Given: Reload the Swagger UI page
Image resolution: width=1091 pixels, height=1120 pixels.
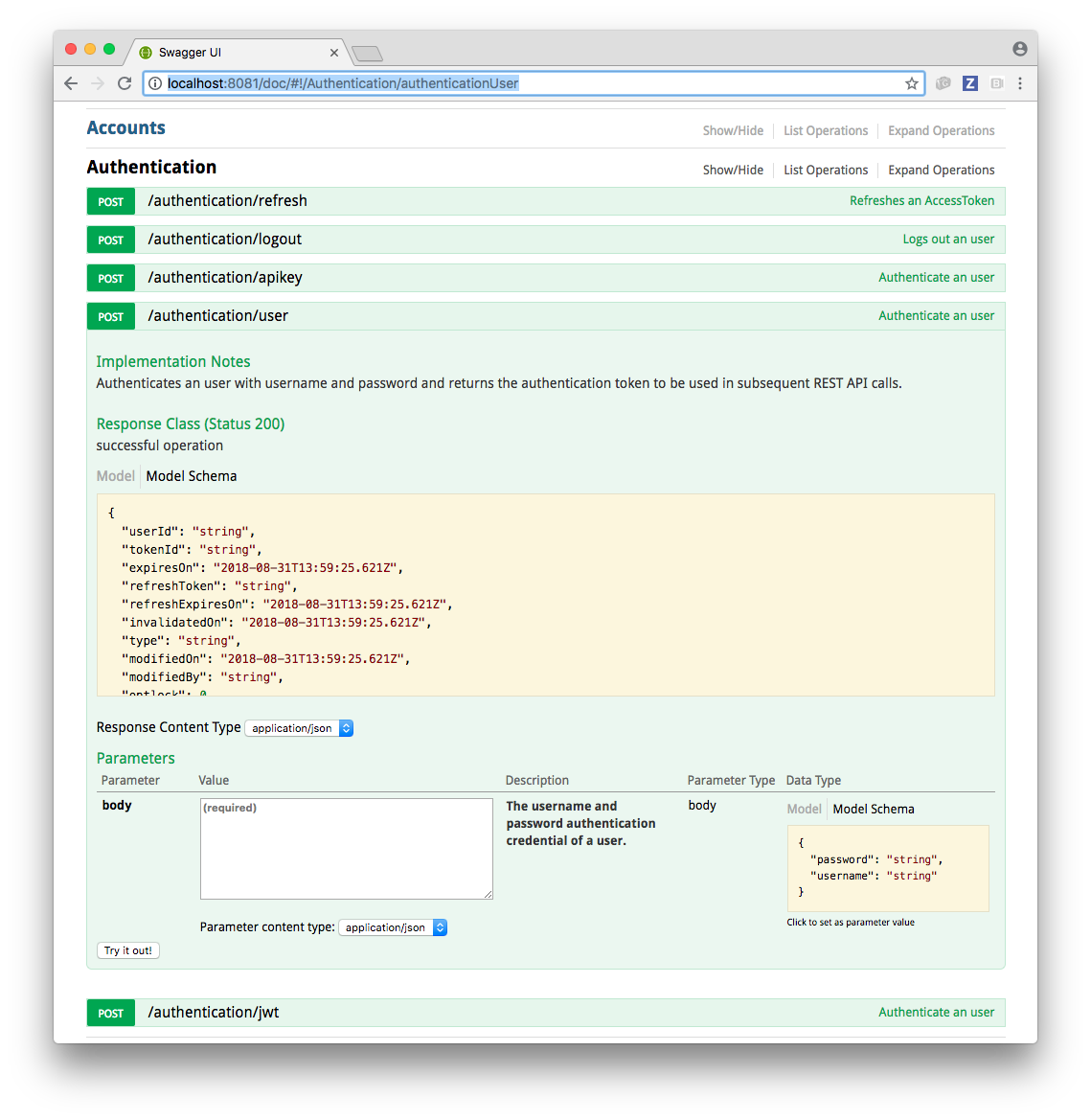Looking at the screenshot, I should 125,83.
